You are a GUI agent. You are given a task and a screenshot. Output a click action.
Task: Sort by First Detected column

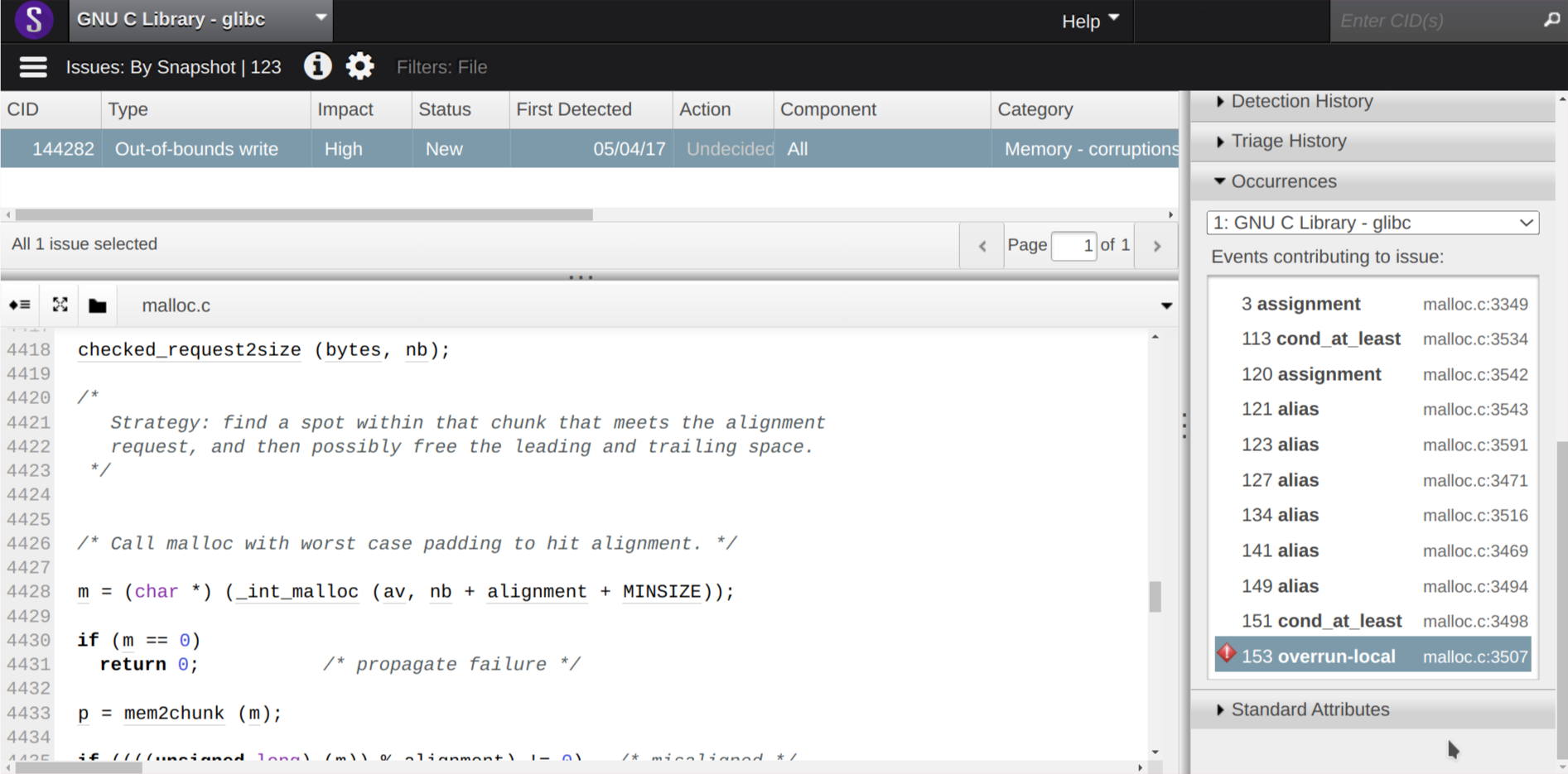[591, 109]
